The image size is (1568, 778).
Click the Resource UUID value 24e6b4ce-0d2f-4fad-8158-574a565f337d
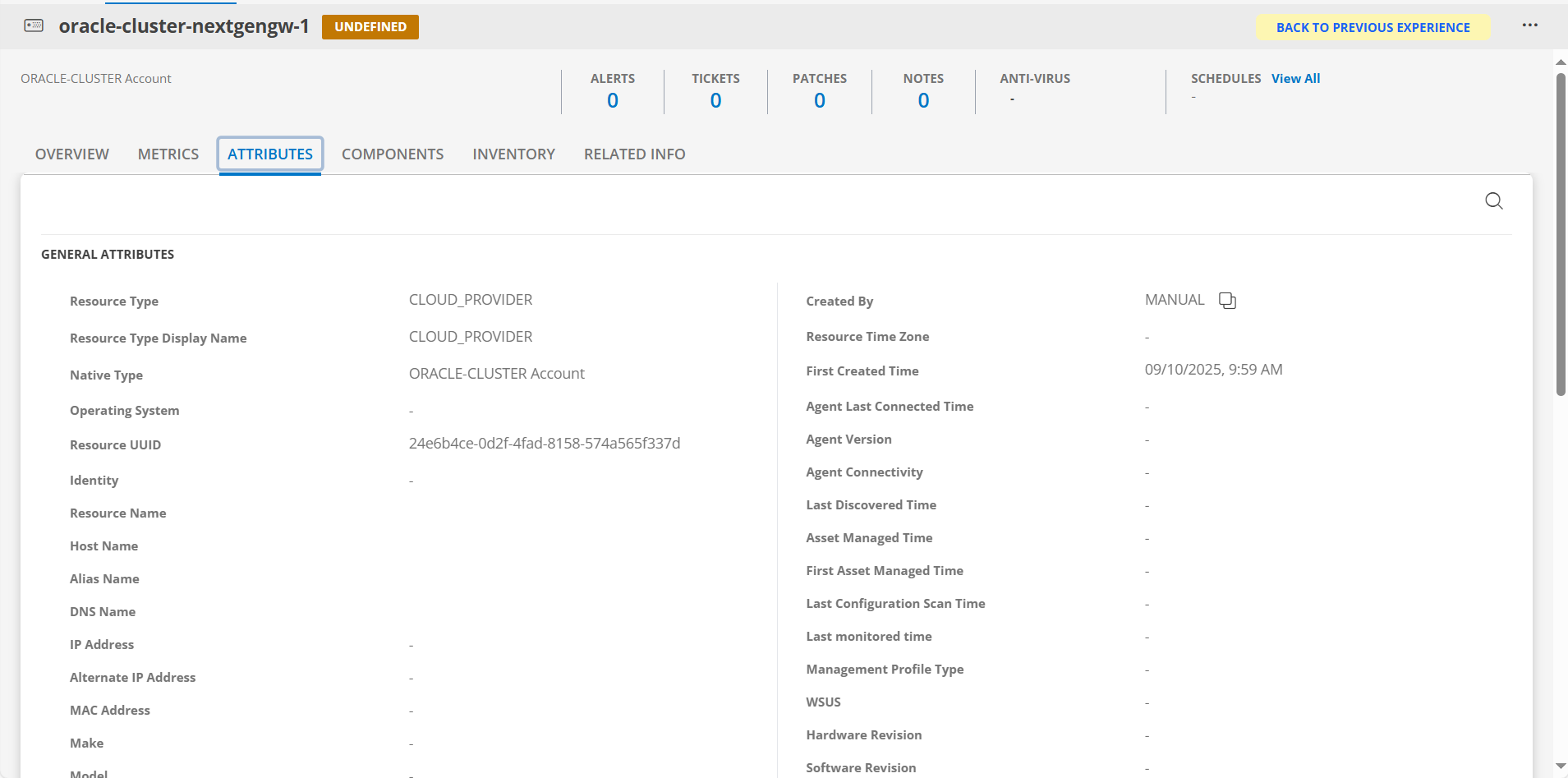click(x=545, y=444)
